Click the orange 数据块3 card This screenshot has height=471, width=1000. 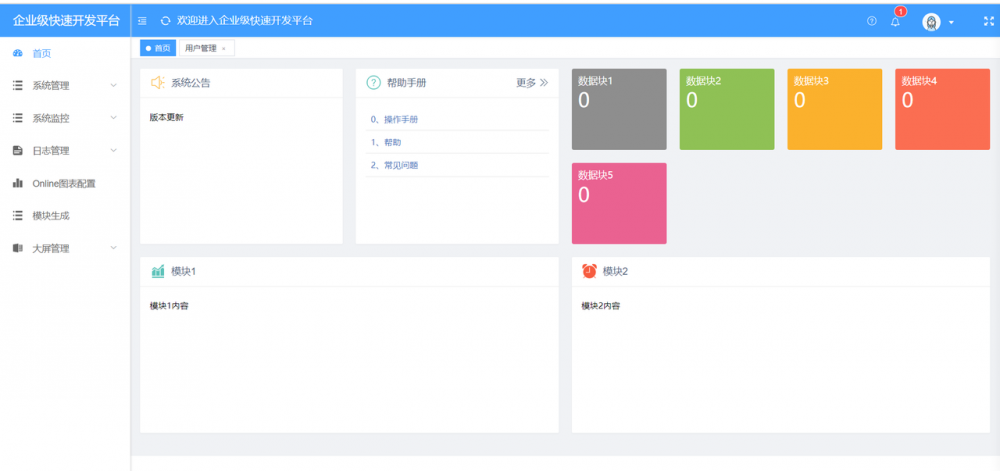(835, 109)
